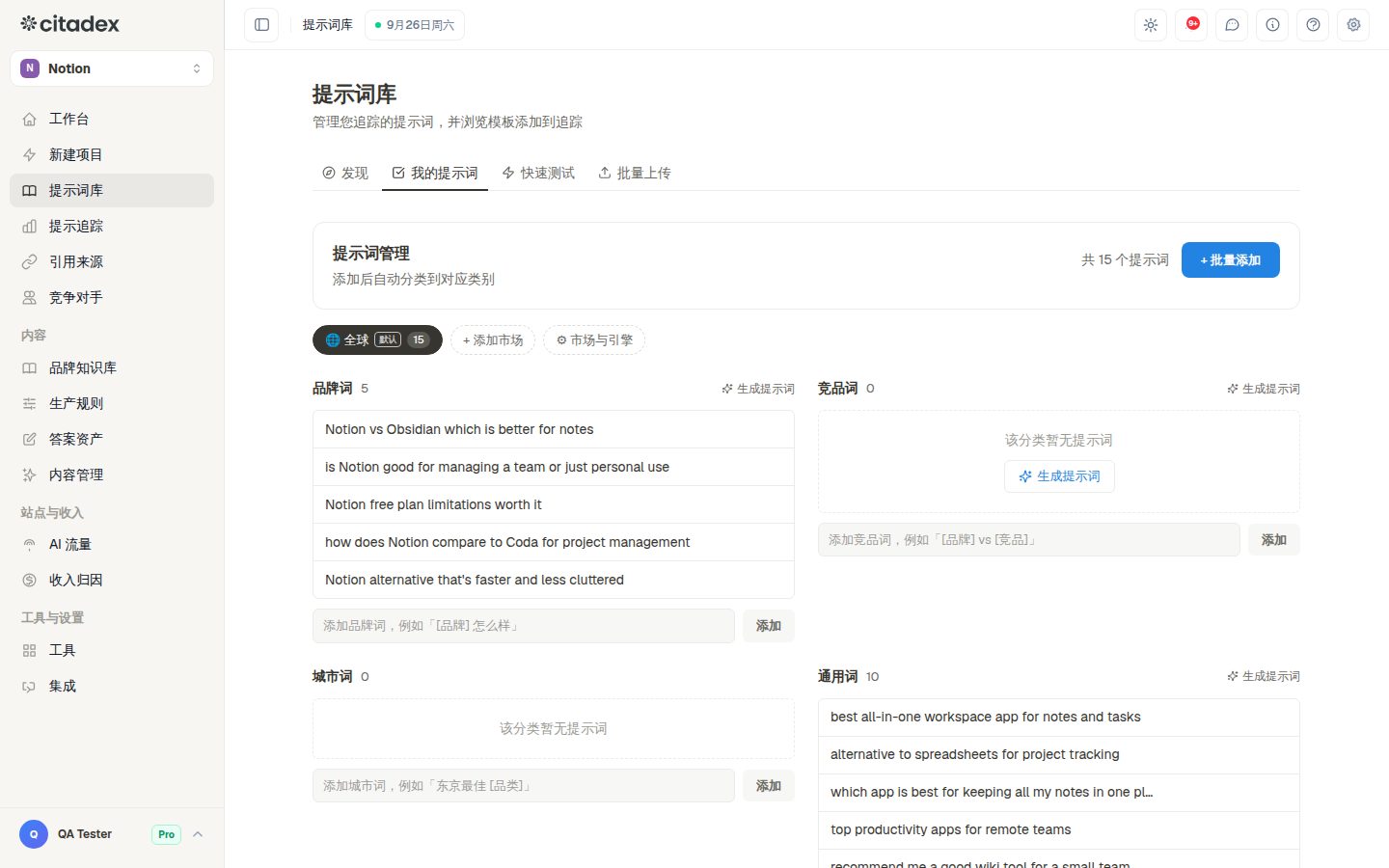This screenshot has width=1389, height=868.
Task: Open settings gear in top bar
Action: tap(1353, 25)
